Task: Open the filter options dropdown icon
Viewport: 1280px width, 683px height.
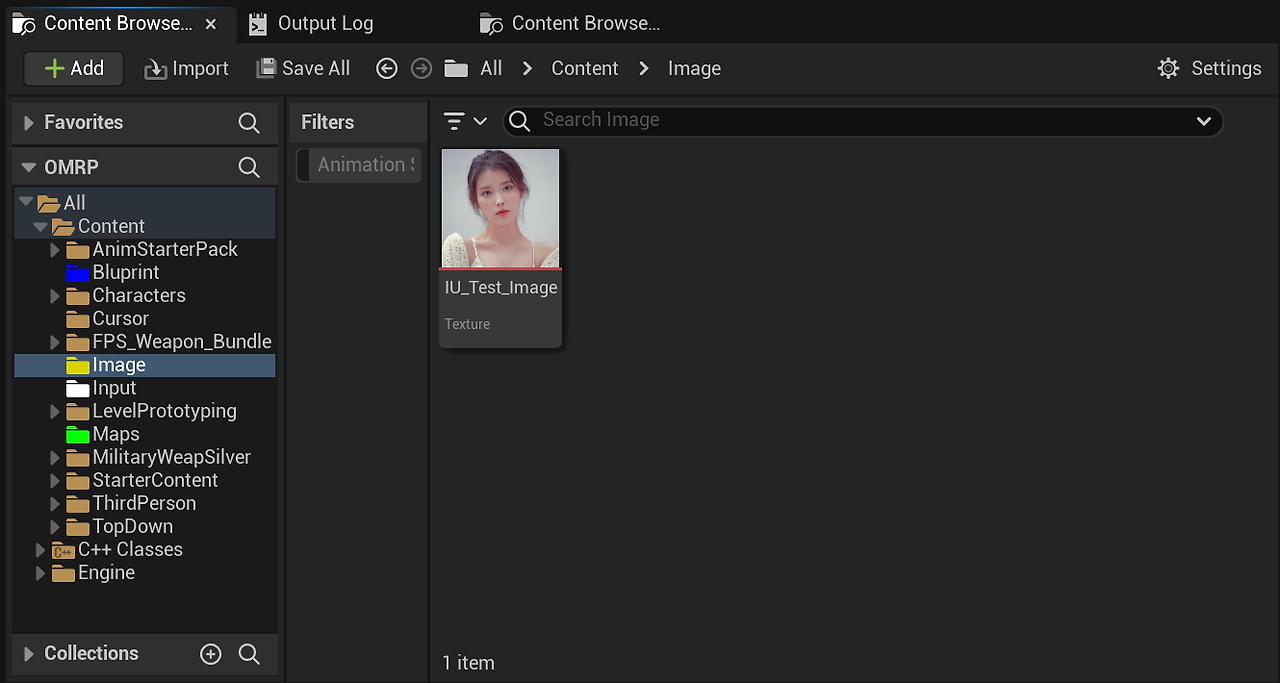Action: tap(465, 121)
